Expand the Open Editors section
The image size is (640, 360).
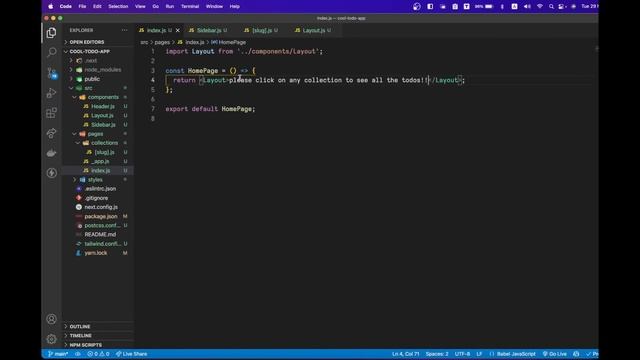(x=98, y=42)
